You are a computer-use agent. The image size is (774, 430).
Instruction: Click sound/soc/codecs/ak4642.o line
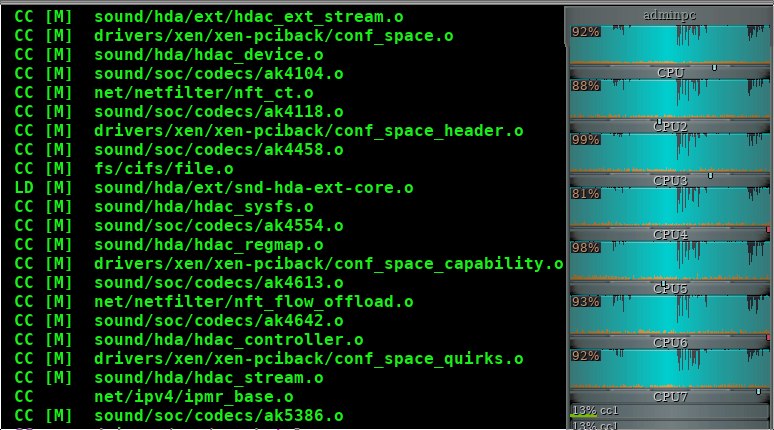(x=179, y=321)
